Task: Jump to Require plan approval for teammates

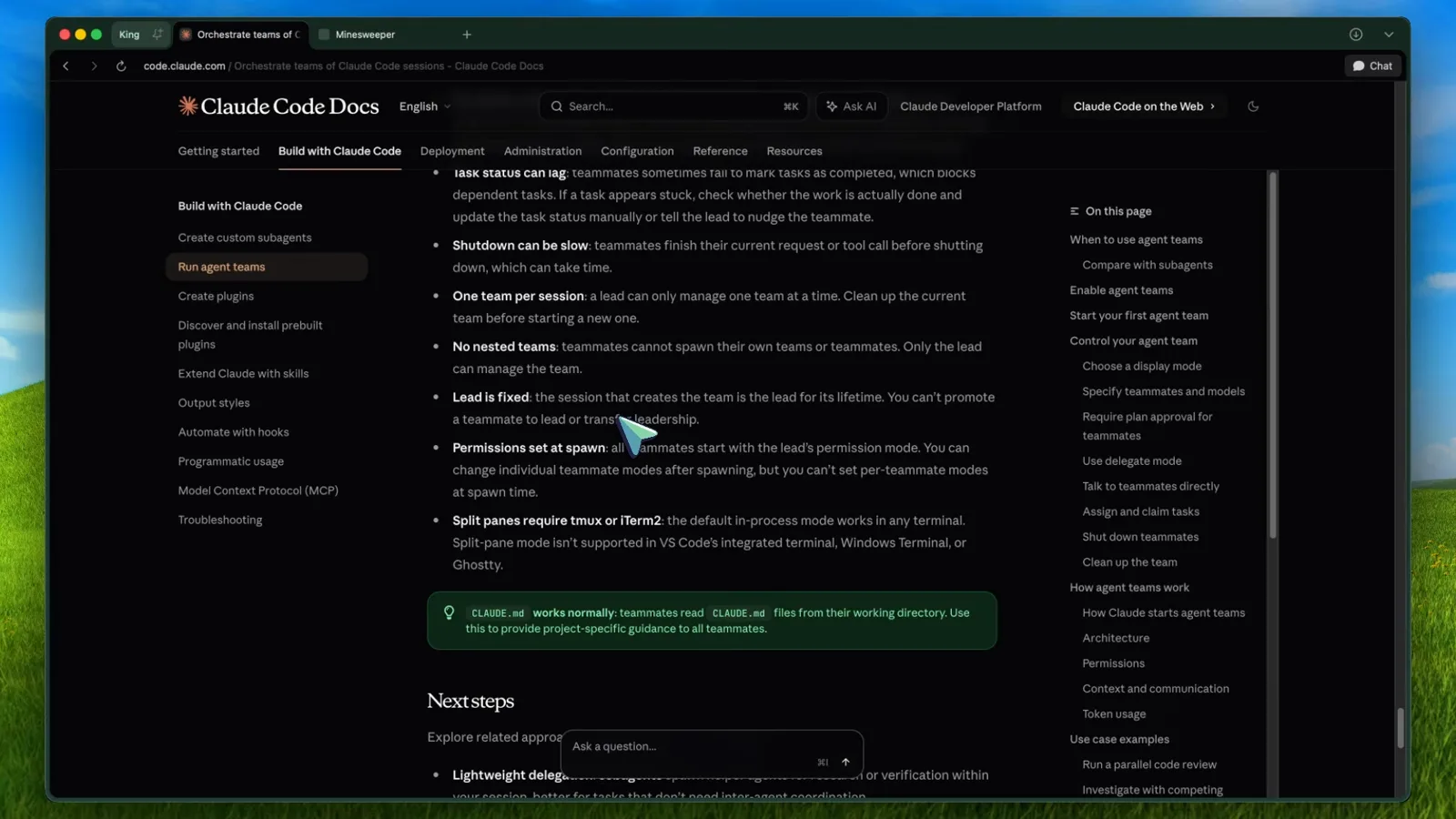Action: click(1147, 426)
